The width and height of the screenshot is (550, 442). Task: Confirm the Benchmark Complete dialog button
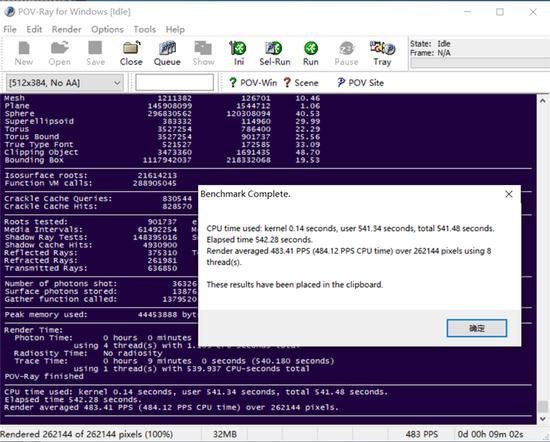[477, 328]
